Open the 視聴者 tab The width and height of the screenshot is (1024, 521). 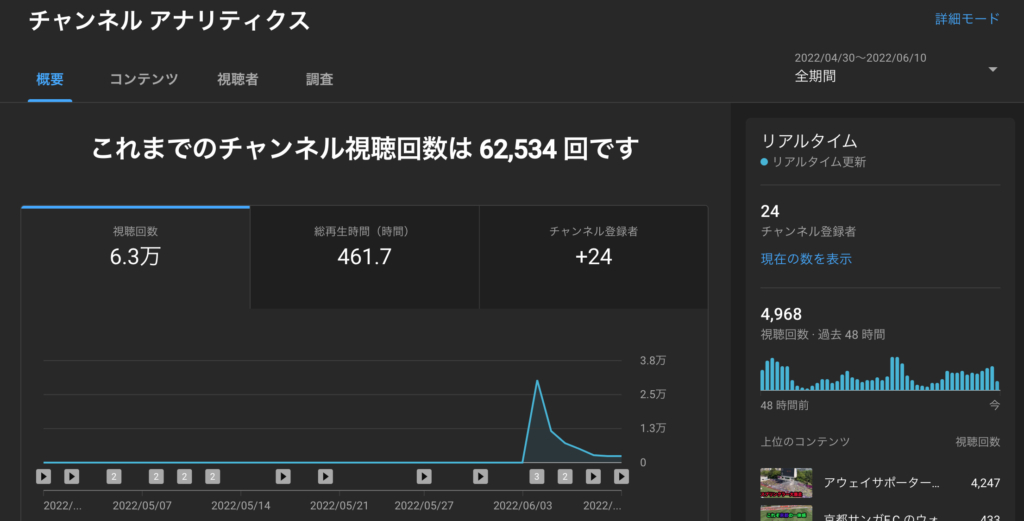coord(238,79)
